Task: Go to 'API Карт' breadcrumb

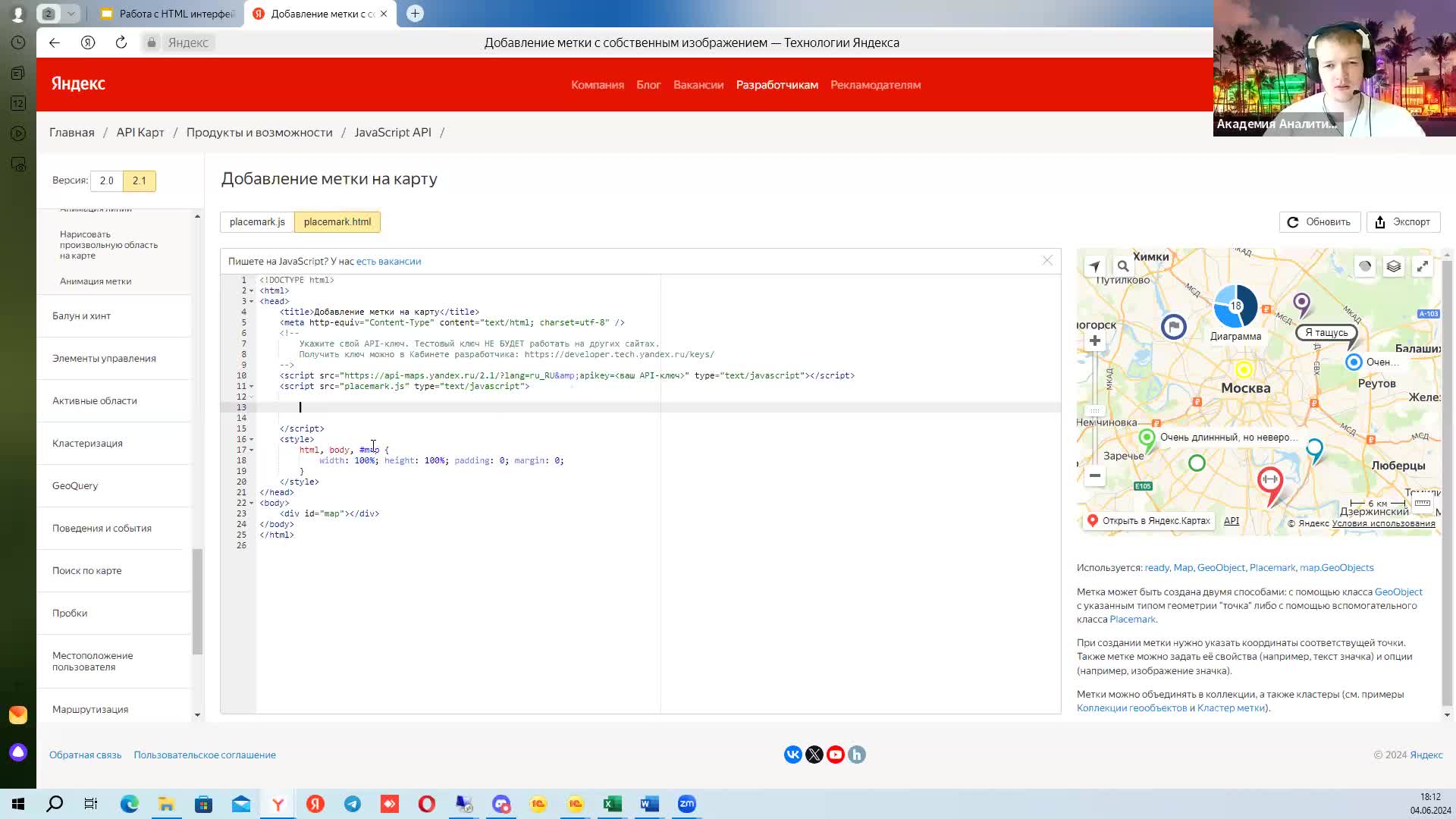Action: [x=140, y=133]
